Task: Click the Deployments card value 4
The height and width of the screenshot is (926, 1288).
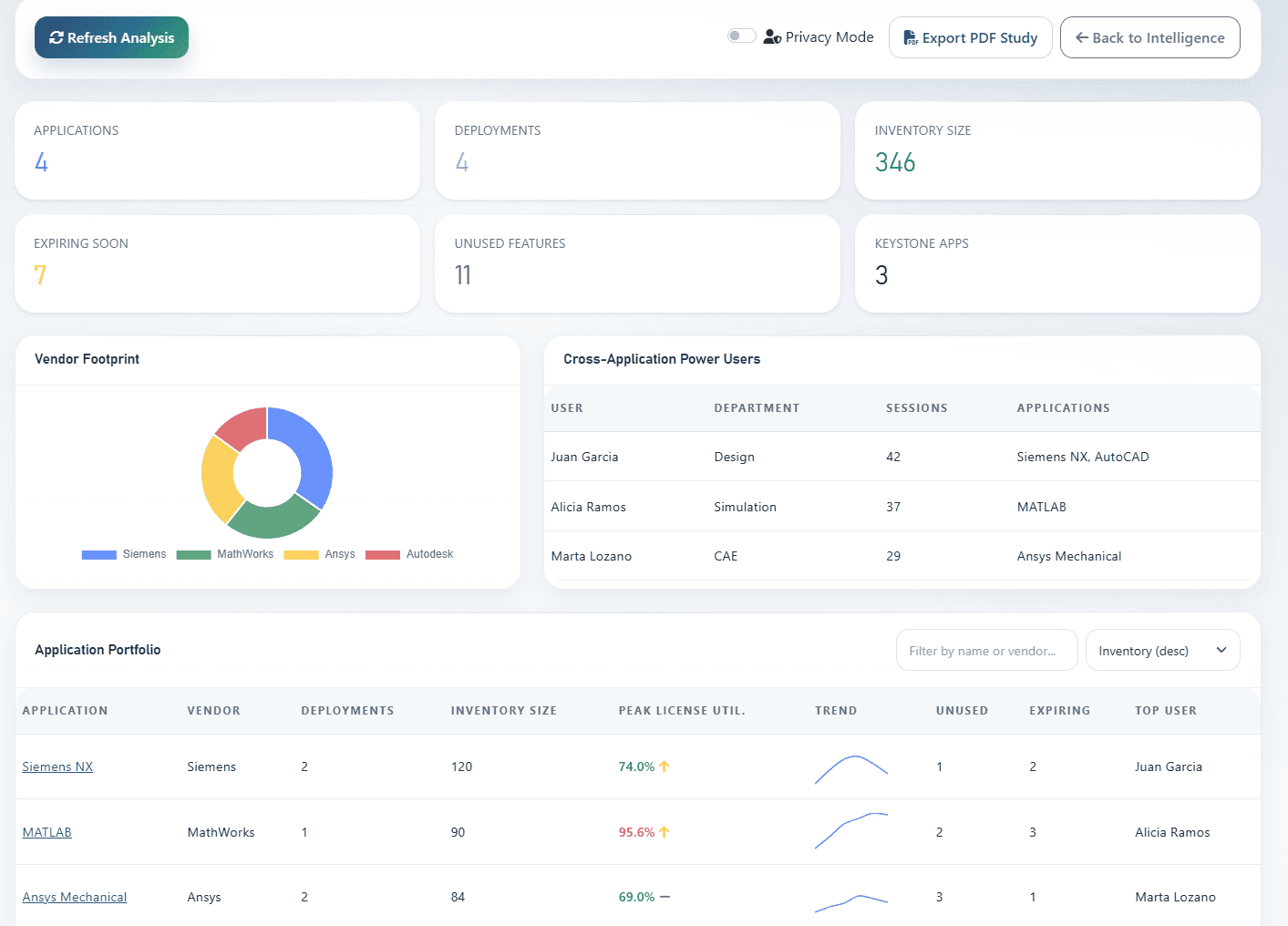Action: coord(462,162)
